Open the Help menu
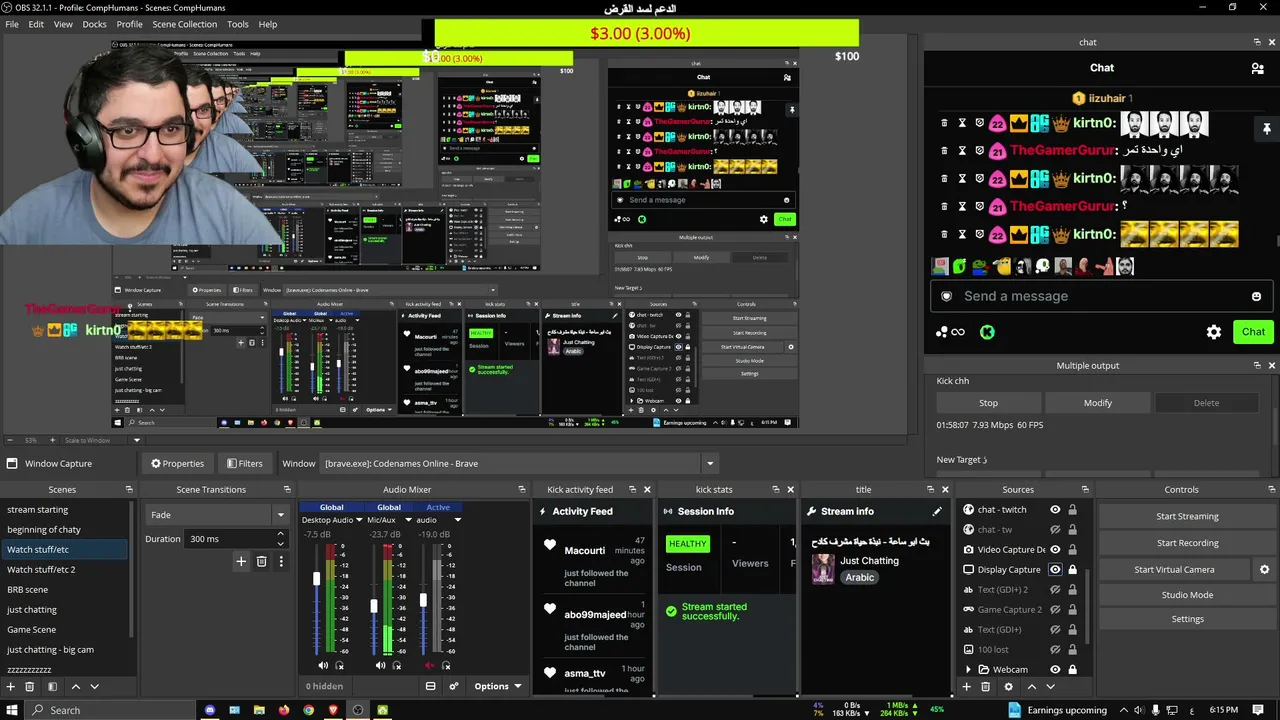The height and width of the screenshot is (720, 1280). [268, 24]
